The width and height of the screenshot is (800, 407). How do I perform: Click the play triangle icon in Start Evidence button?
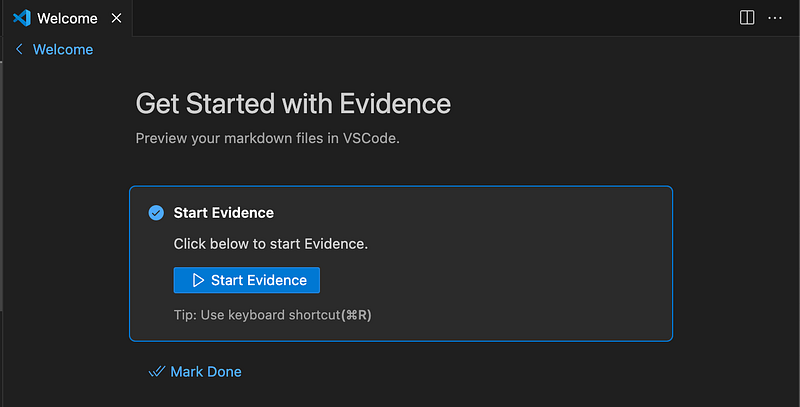pos(198,280)
